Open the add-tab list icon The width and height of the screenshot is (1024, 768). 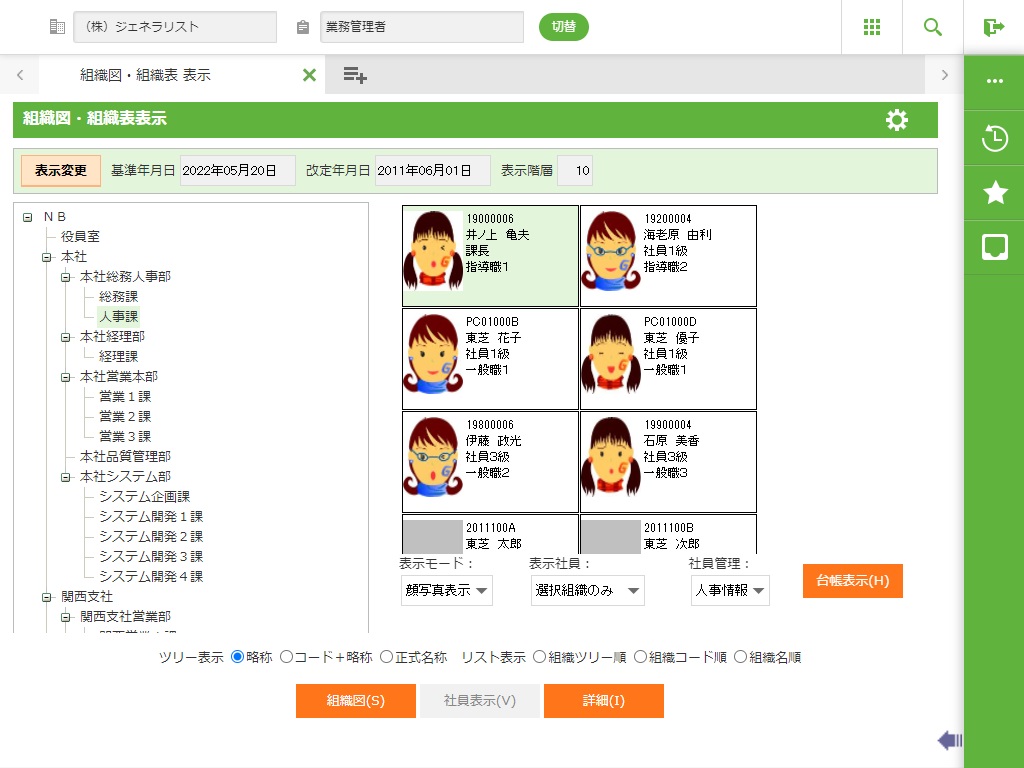coord(355,75)
